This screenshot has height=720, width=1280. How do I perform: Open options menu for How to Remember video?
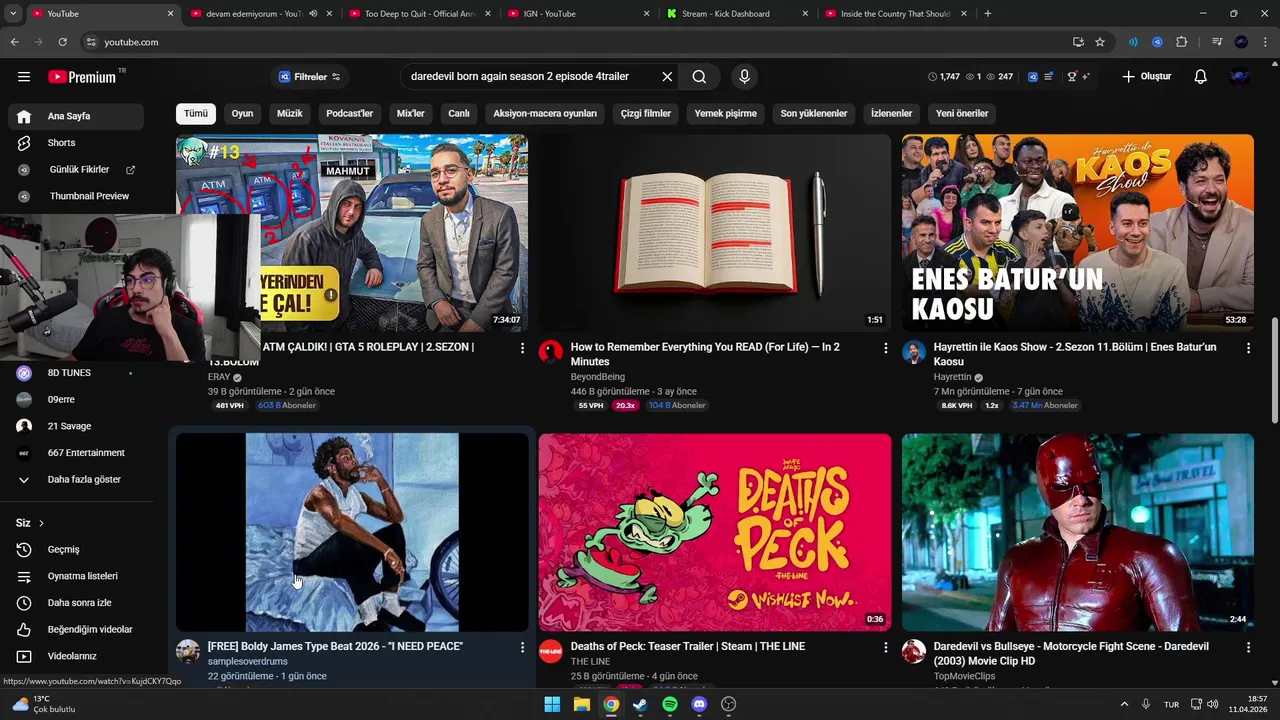(x=885, y=348)
